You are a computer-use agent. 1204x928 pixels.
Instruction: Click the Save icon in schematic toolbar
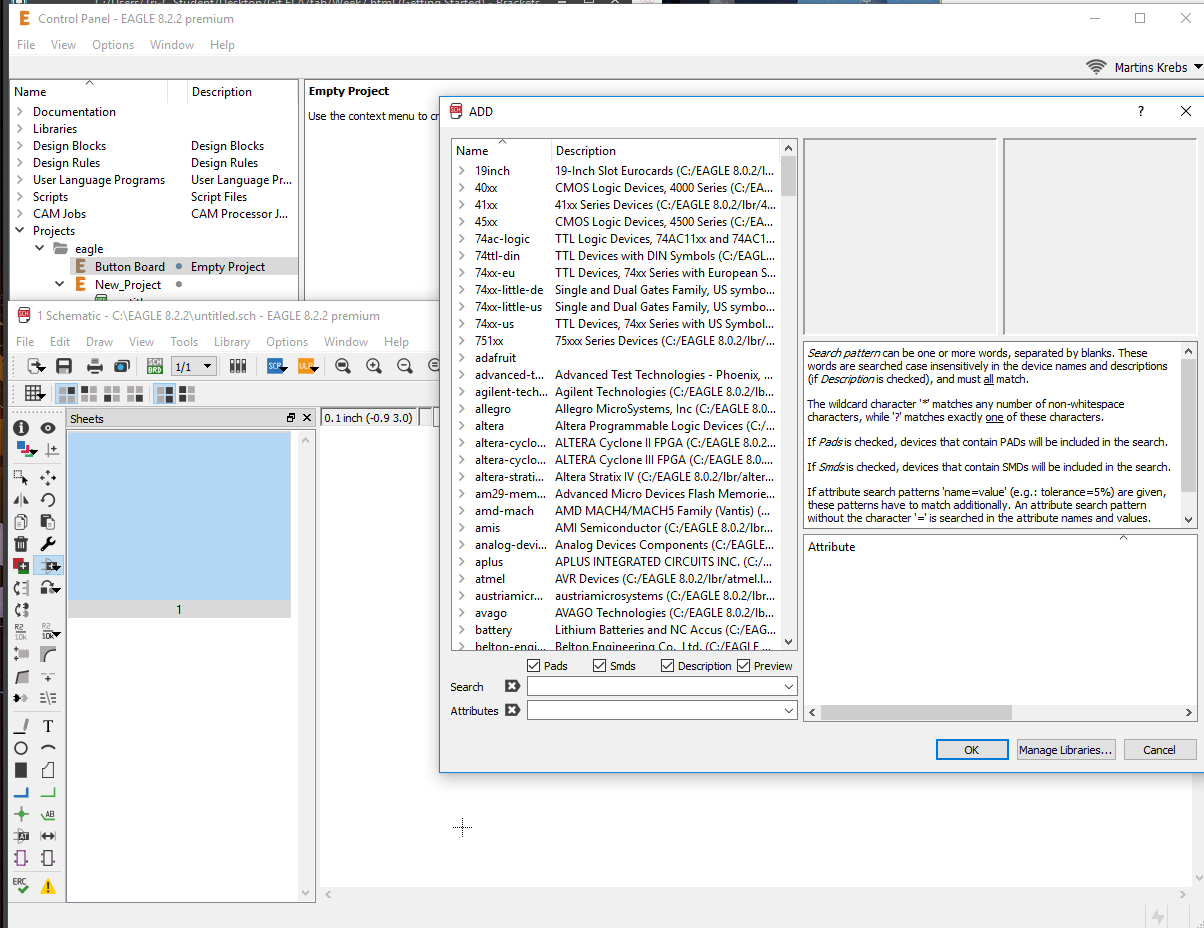[64, 366]
